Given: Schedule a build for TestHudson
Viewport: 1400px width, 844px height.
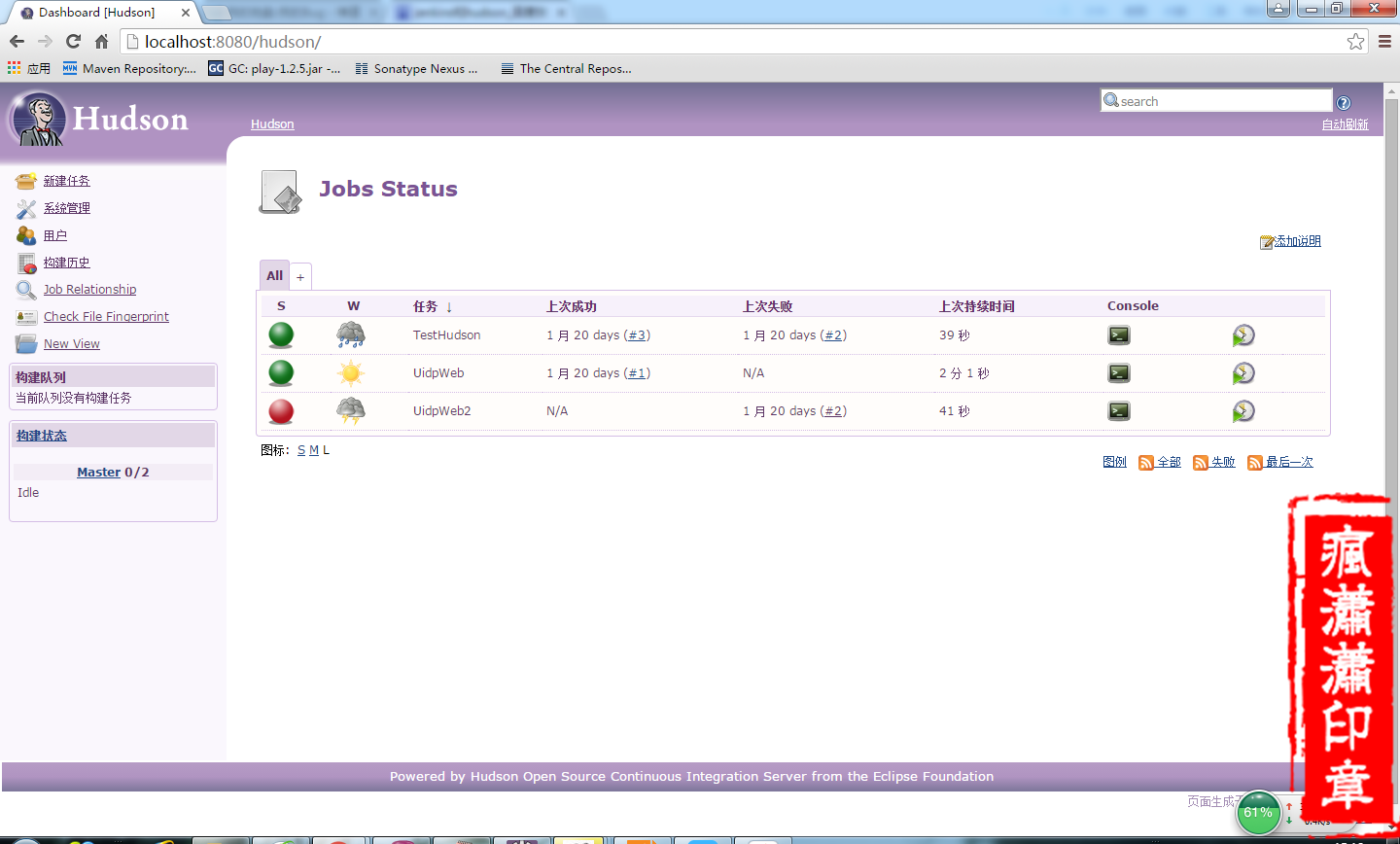Looking at the screenshot, I should [1243, 335].
